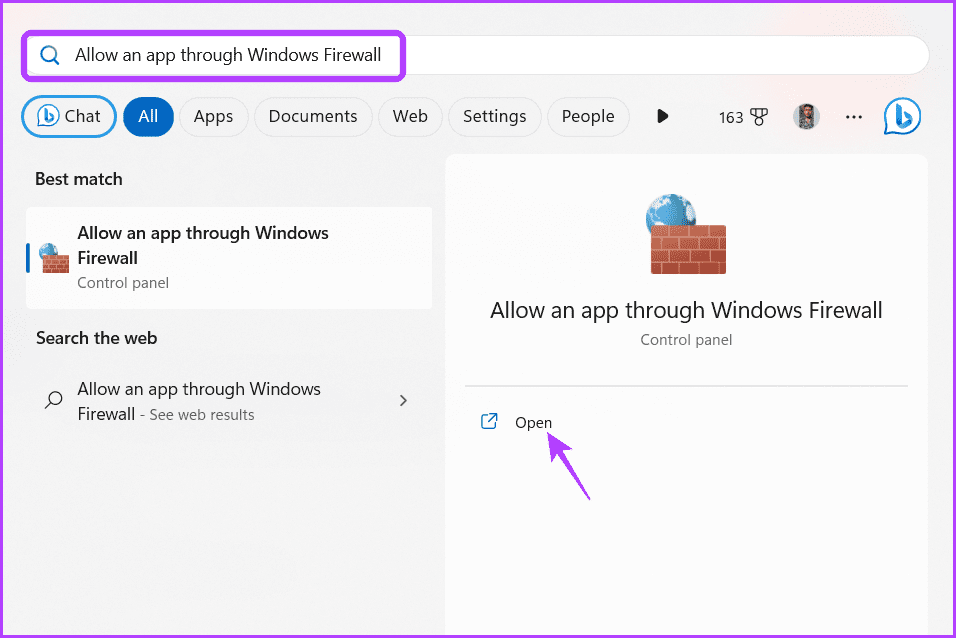Click Open to launch Control panel item
Viewport: 956px width, 638px height.
[533, 422]
